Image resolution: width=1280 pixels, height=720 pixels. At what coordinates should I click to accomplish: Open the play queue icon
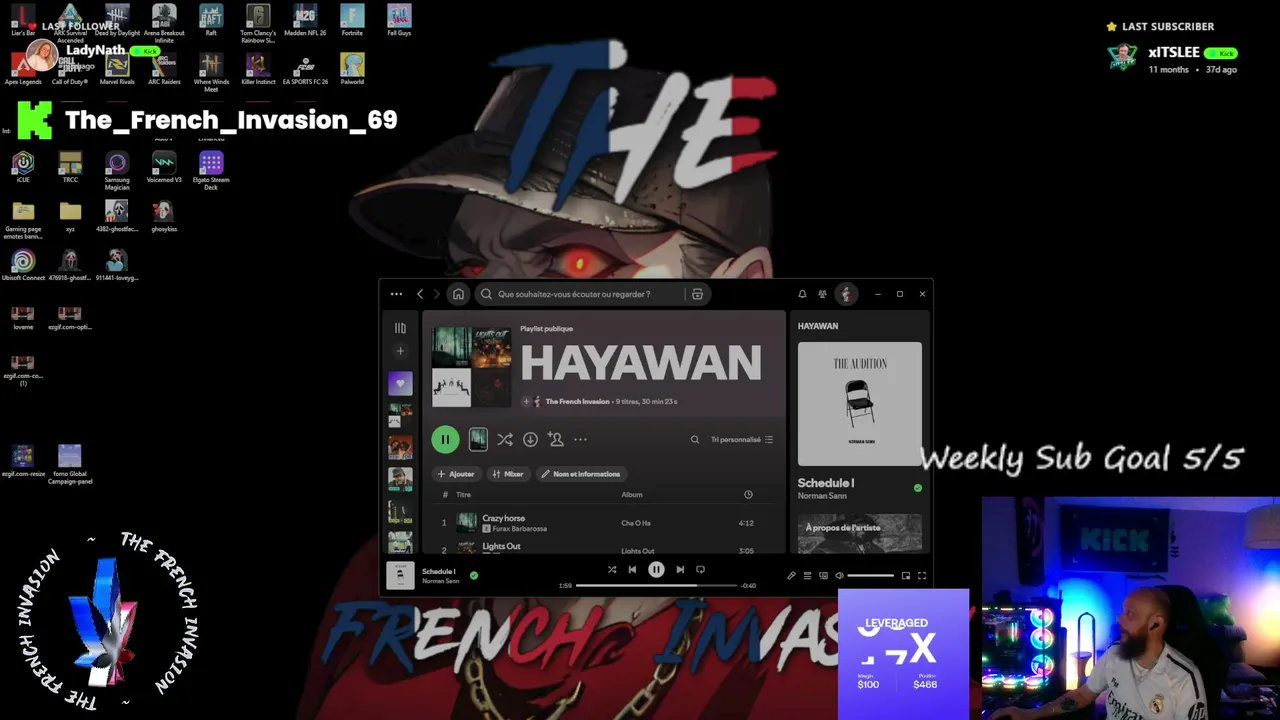pyautogui.click(x=807, y=575)
